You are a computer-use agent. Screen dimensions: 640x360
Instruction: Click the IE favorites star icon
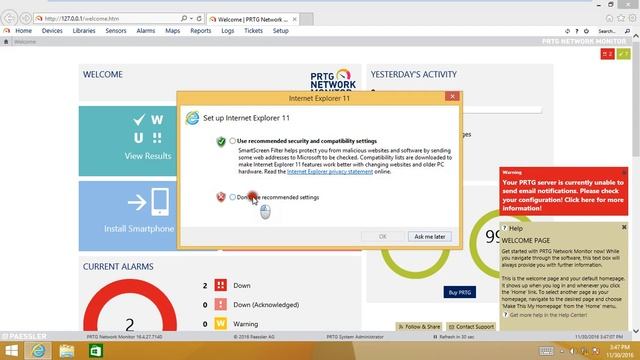pyautogui.click(x=621, y=18)
